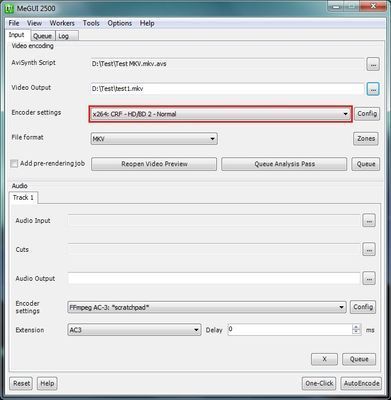Browse for Audio Output file
The height and width of the screenshot is (400, 391).
(x=369, y=278)
